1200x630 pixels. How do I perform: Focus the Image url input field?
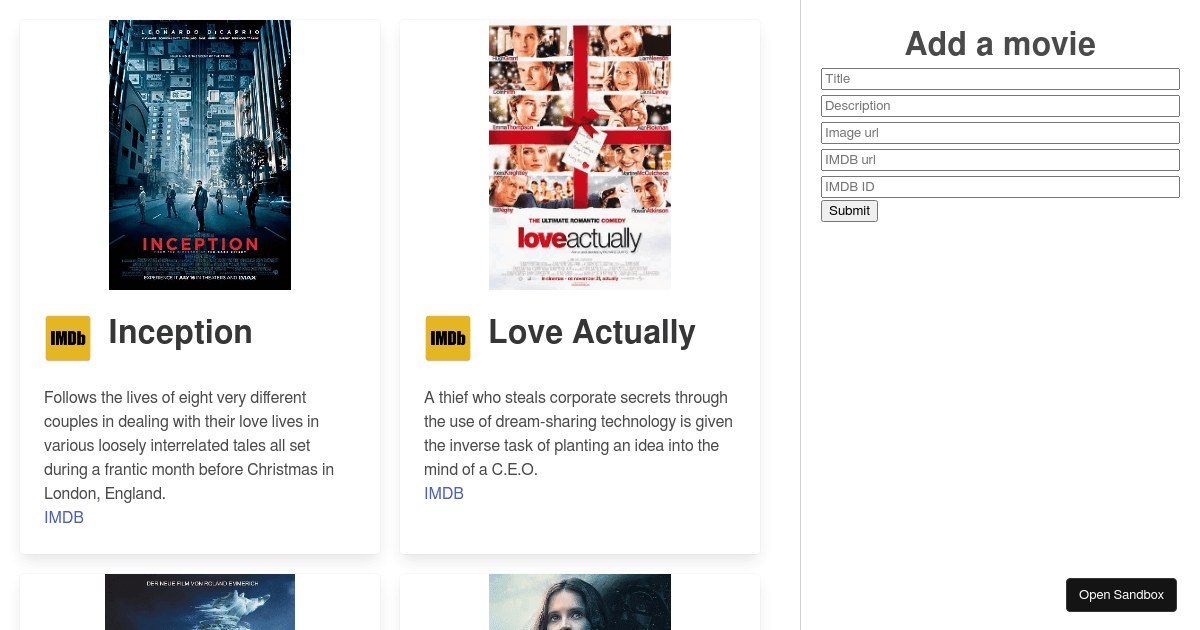tap(1000, 133)
